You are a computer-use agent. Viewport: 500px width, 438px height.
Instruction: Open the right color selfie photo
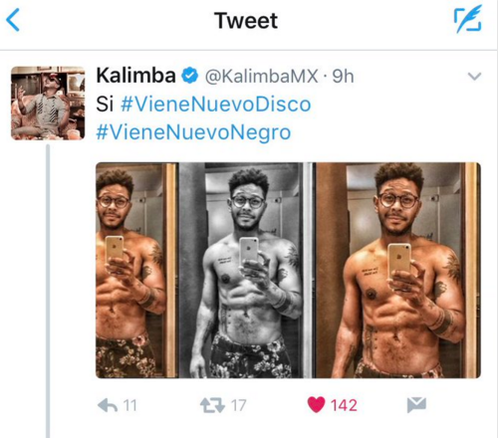[398, 270]
